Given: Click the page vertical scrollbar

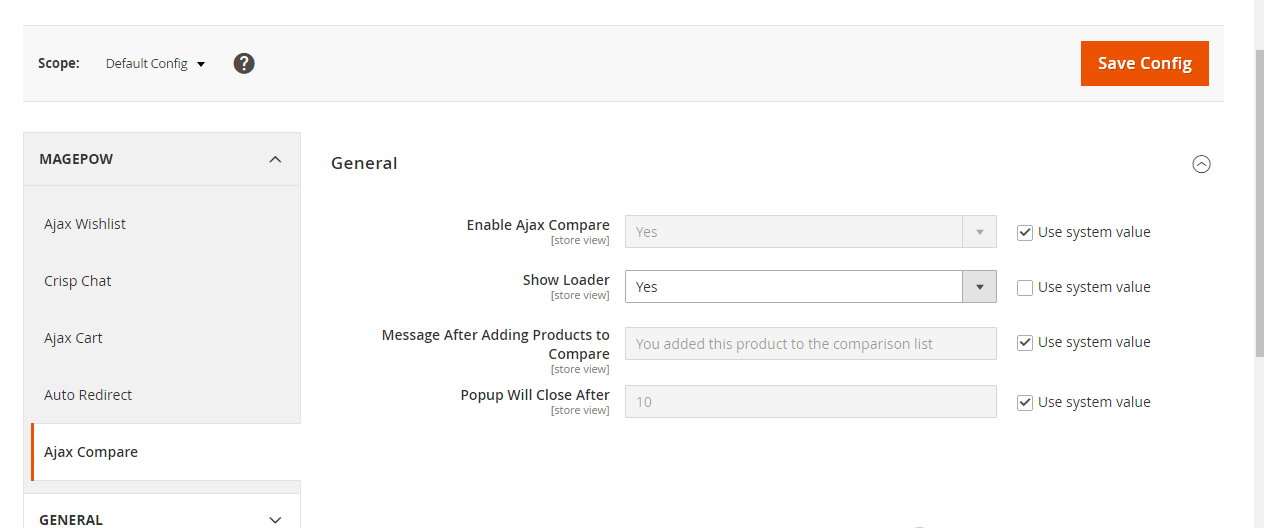Looking at the screenshot, I should 1259,200.
